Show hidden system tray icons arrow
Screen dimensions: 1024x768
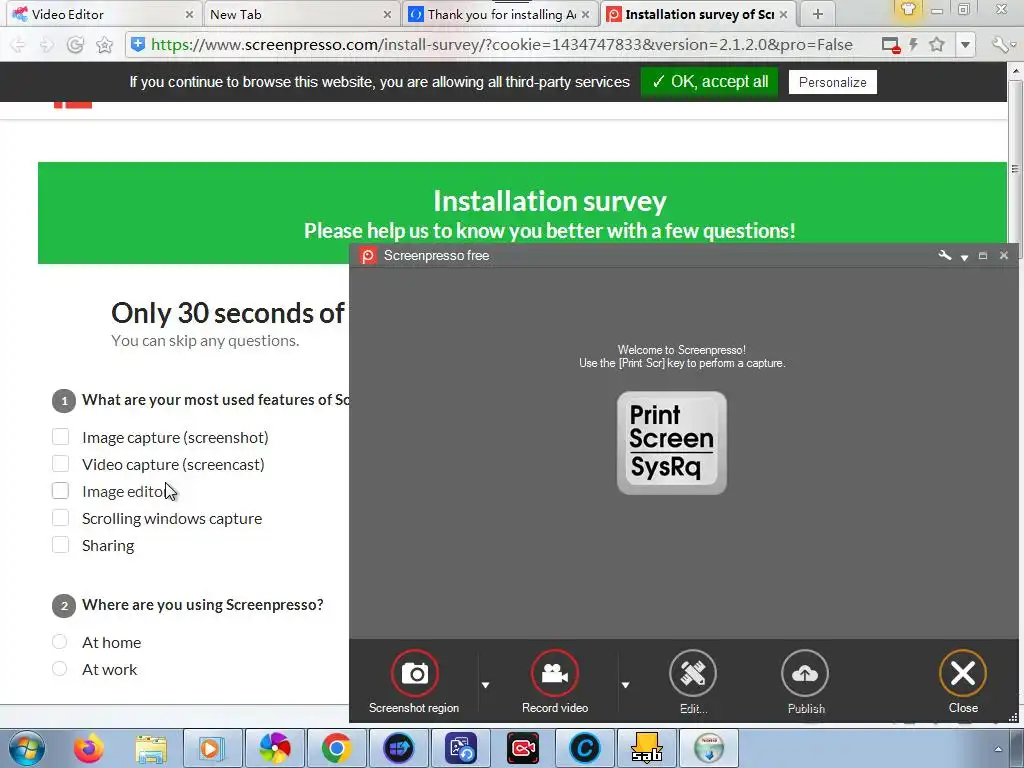point(998,749)
